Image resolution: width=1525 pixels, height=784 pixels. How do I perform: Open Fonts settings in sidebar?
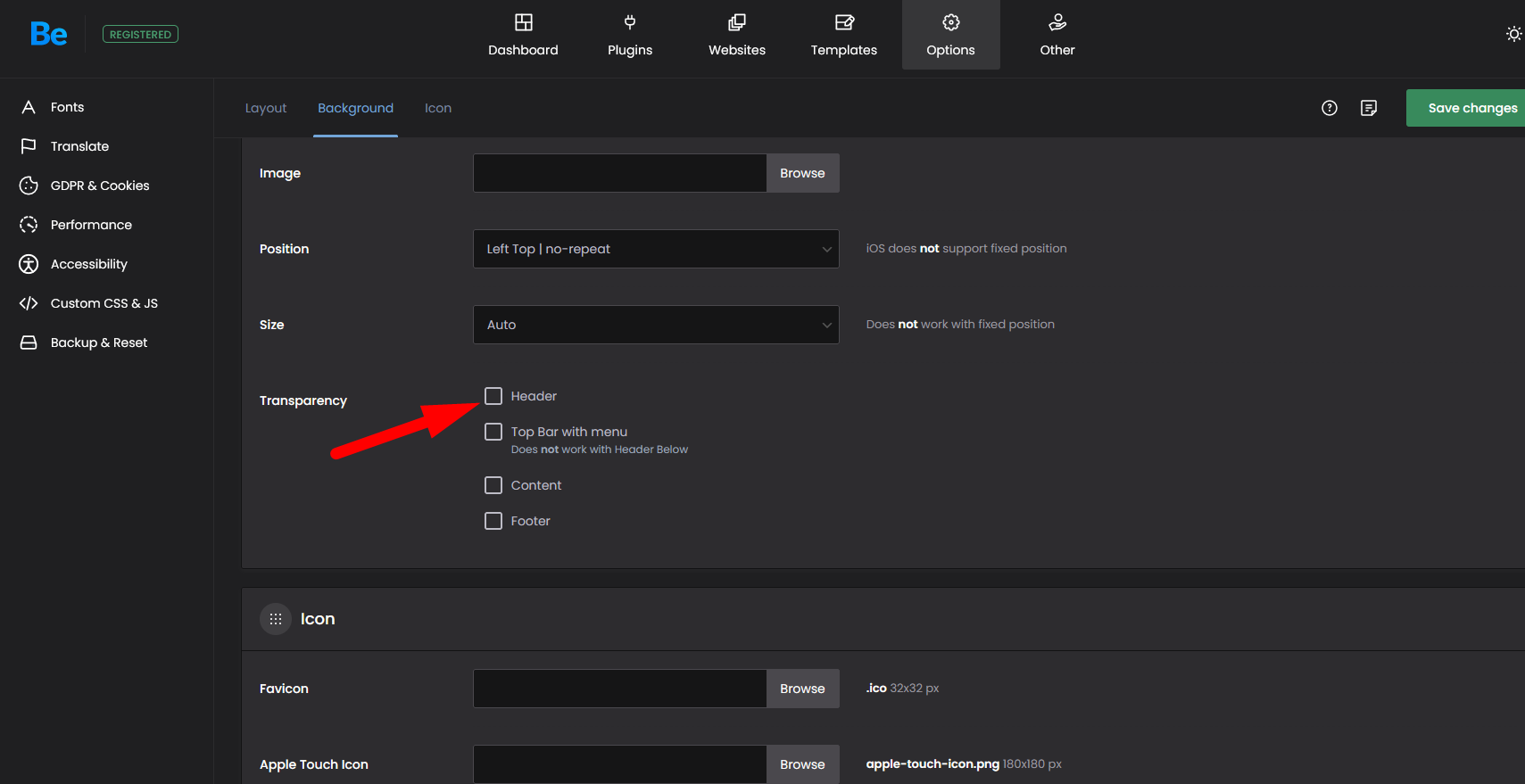coord(67,107)
